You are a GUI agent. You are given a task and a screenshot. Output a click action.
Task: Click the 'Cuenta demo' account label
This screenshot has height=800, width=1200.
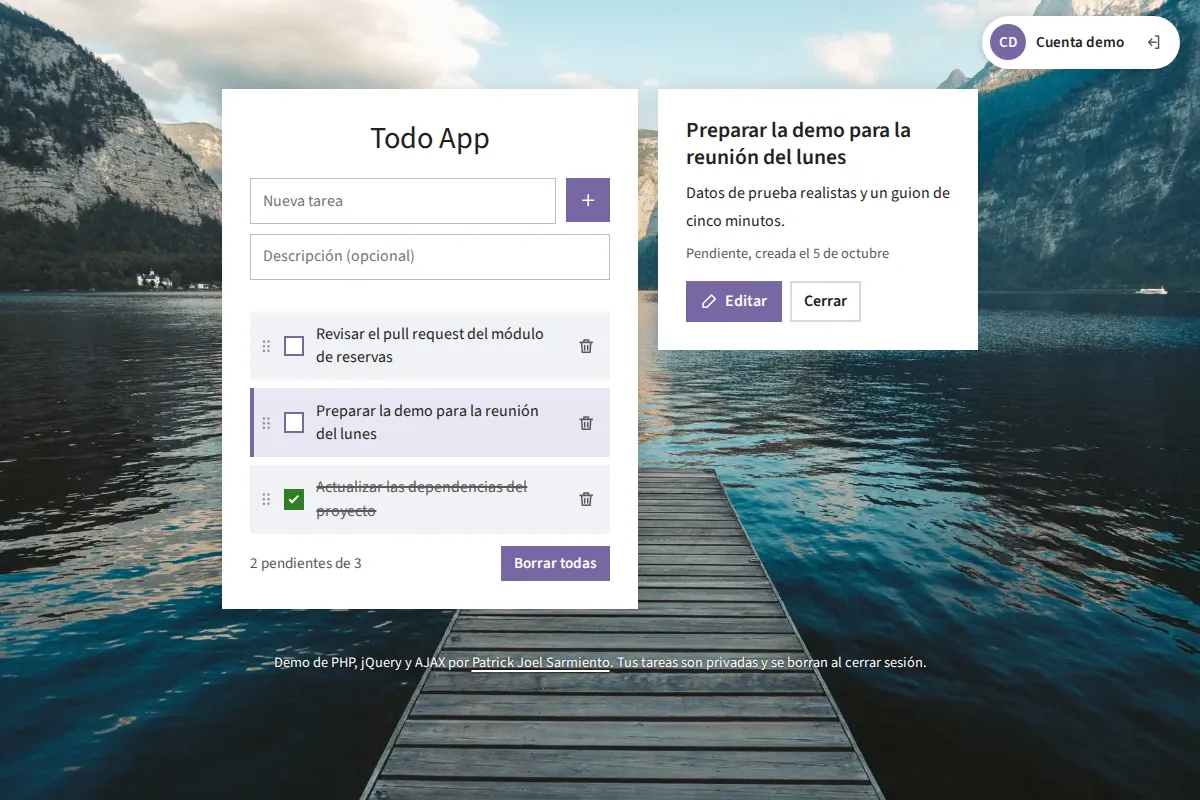click(1080, 42)
